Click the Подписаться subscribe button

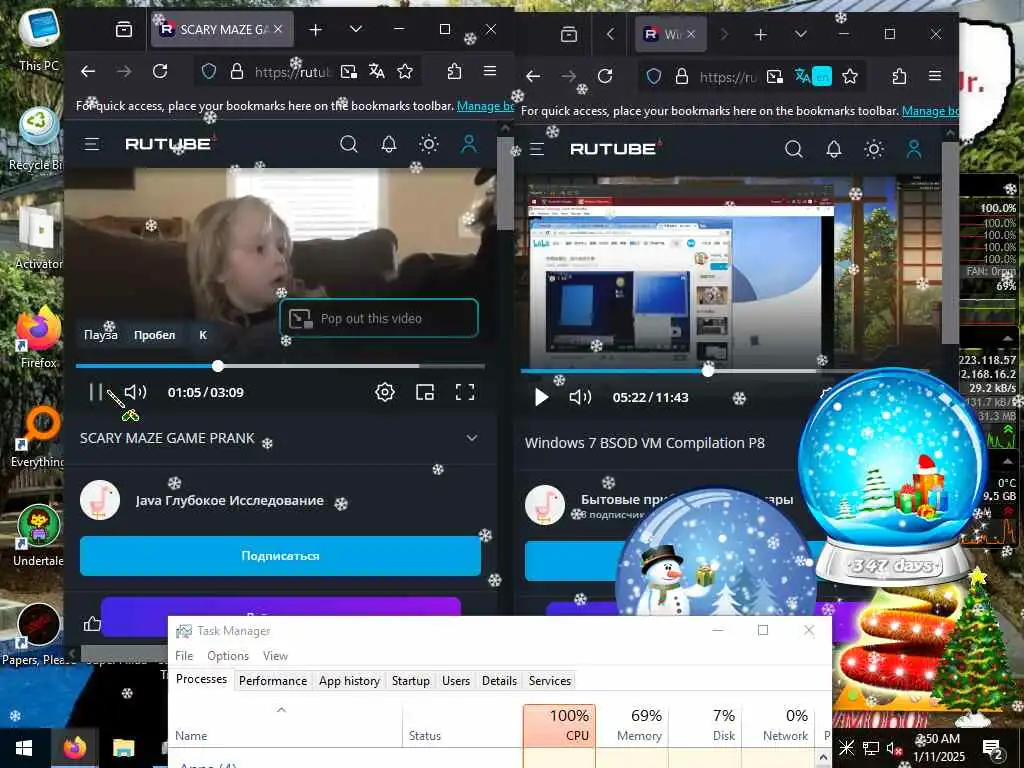280,556
